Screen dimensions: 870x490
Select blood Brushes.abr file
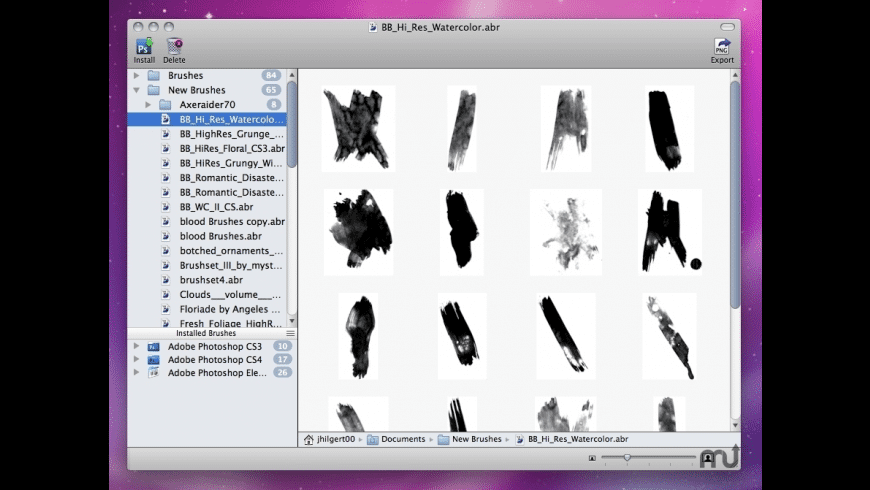click(x=220, y=236)
